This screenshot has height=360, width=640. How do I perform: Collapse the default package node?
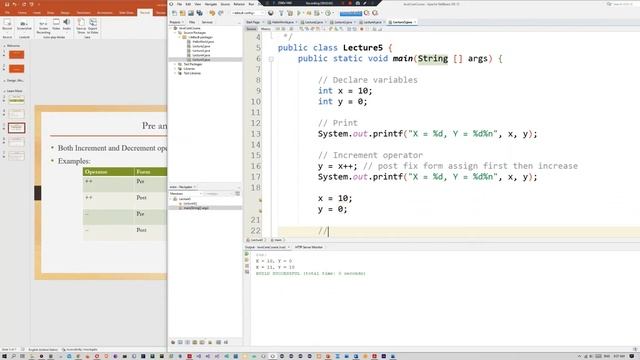tap(179, 37)
